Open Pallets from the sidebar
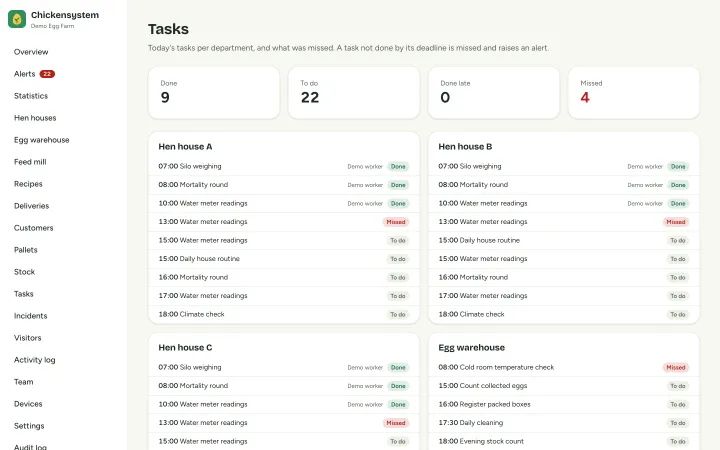The height and width of the screenshot is (450, 720). click(x=26, y=250)
